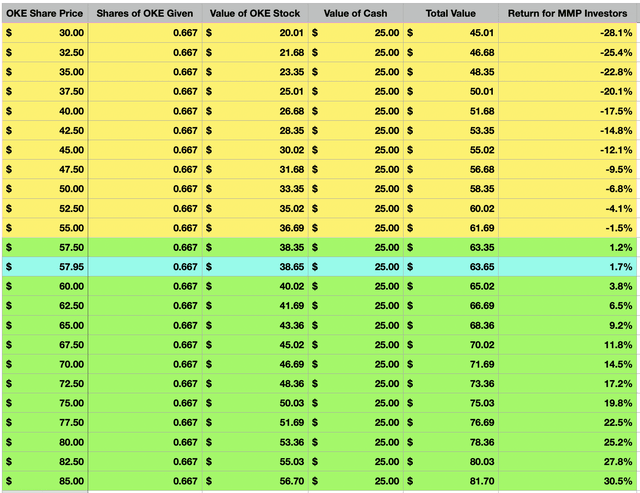Select the OKE stock value 26.68
This screenshot has height=493, width=640.
tap(255, 111)
